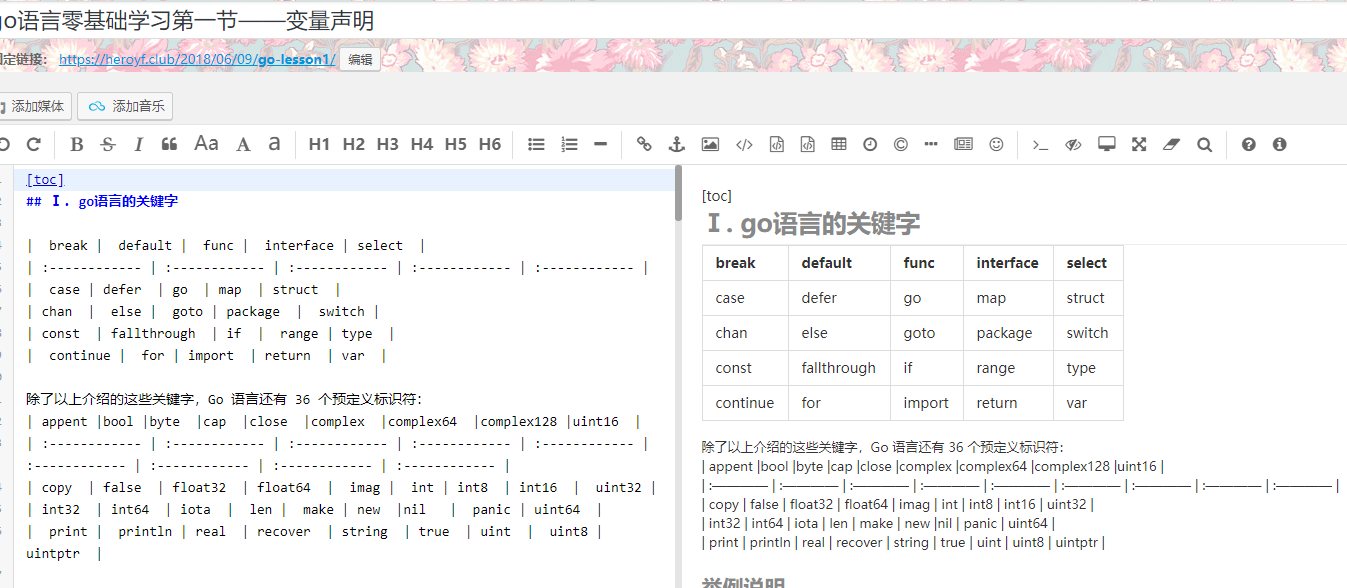Insert preformatted text with first file-code icon
This screenshot has height=588, width=1347.
(776, 144)
